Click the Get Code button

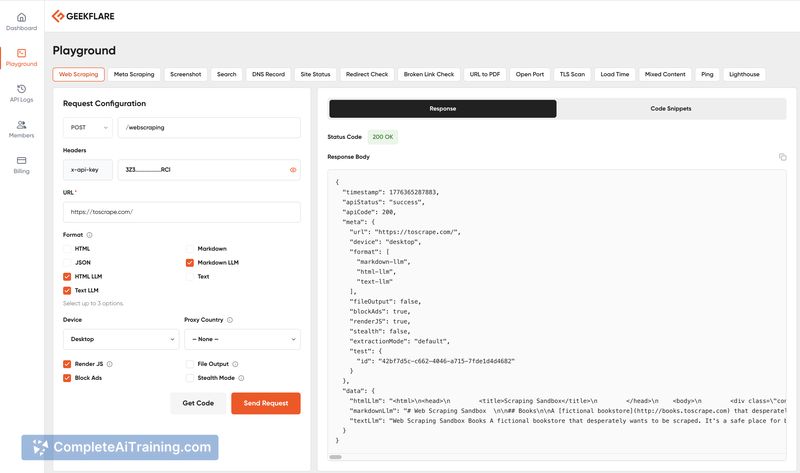tap(198, 403)
